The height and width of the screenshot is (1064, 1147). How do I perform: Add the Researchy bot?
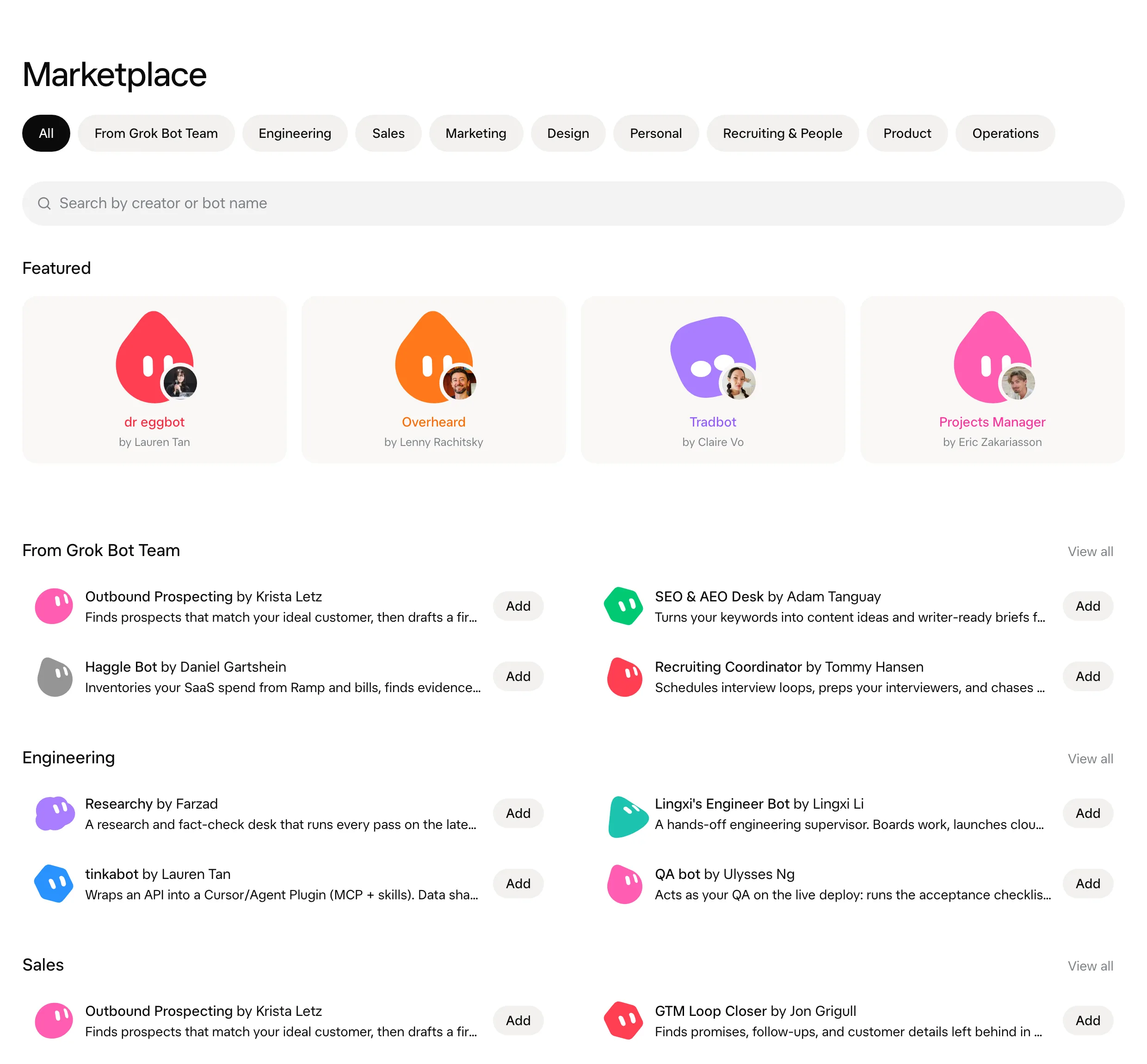(x=518, y=813)
